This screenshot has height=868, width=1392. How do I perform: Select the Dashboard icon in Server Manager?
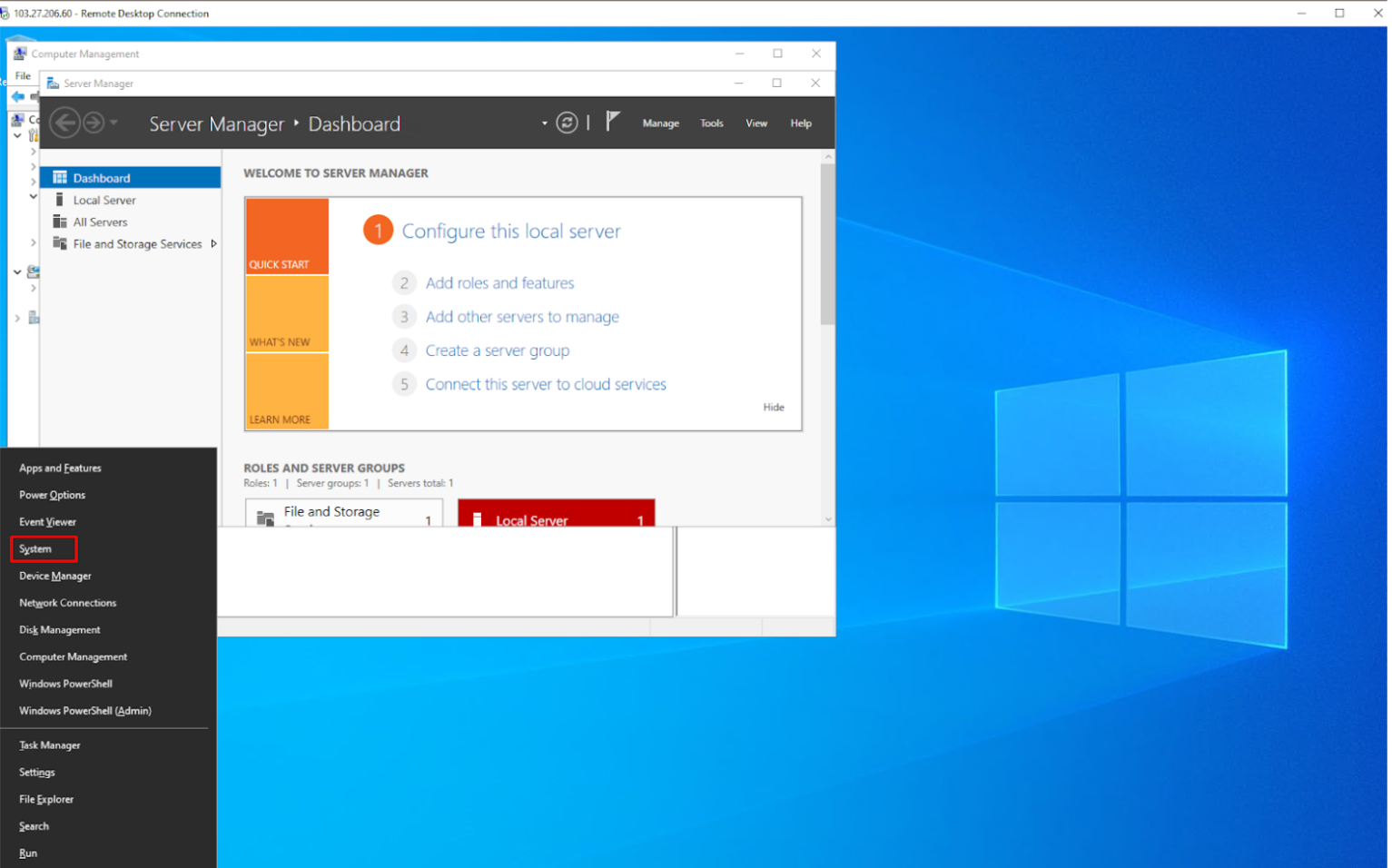pyautogui.click(x=61, y=177)
